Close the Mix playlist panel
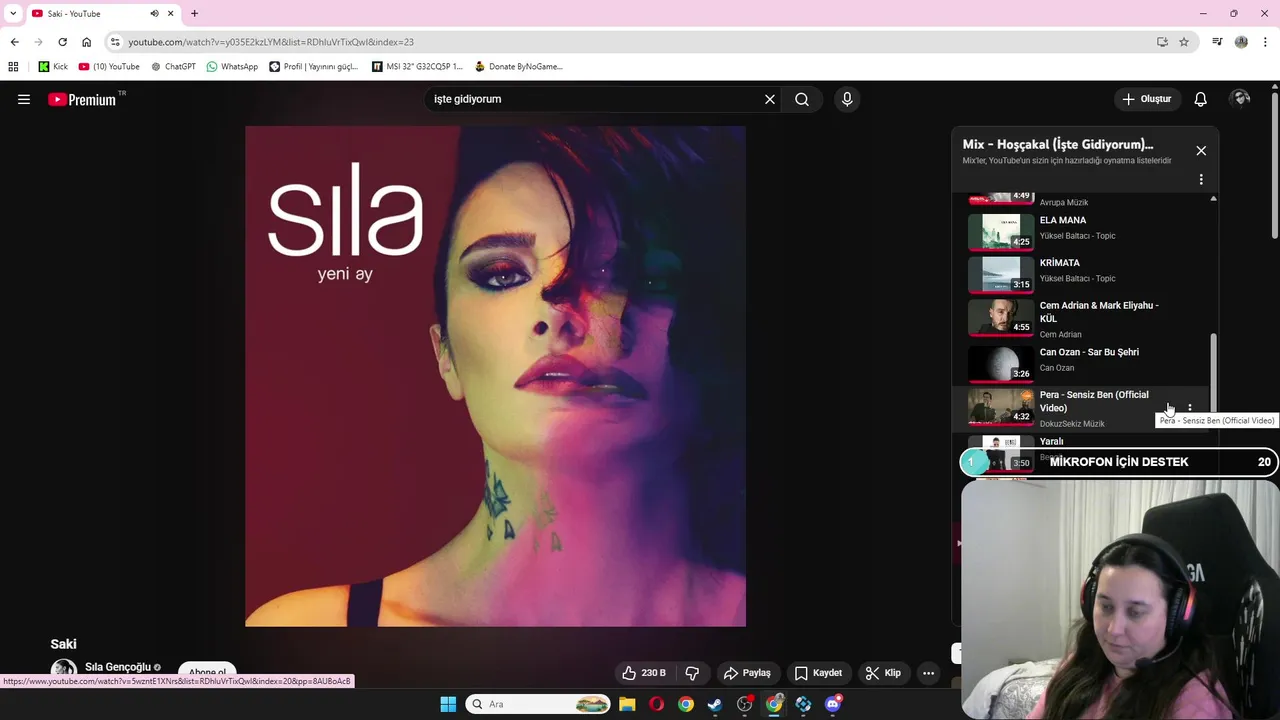This screenshot has width=1280, height=720. click(x=1201, y=150)
